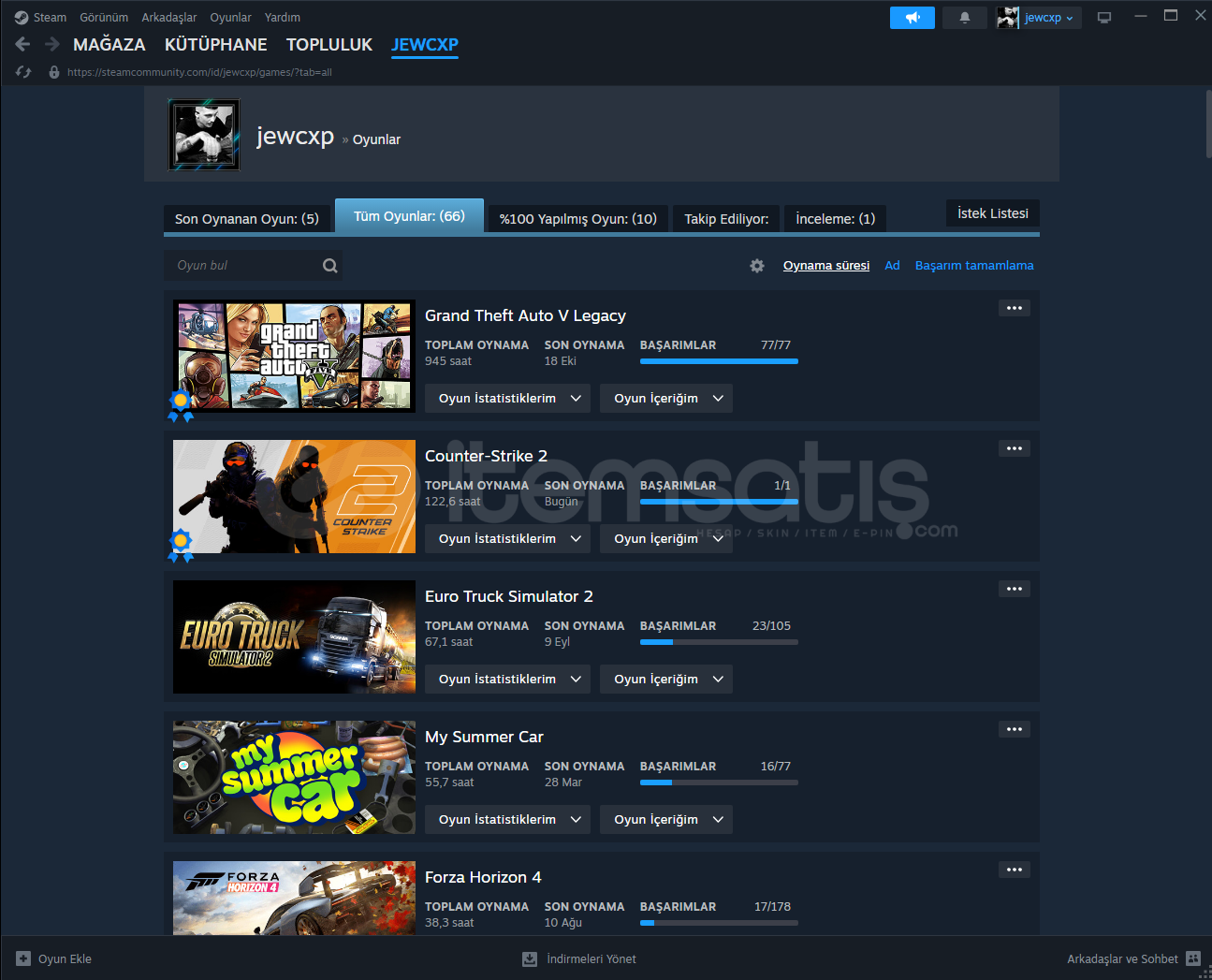Image resolution: width=1212 pixels, height=980 pixels.
Task: Expand Oyun İstatistiklerim for Grand Theft Auto V
Action: point(507,399)
